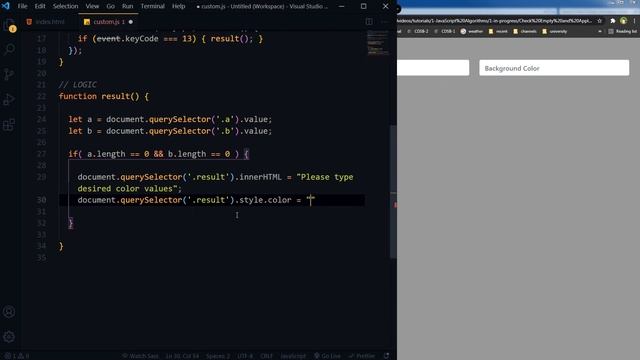This screenshot has height=360, width=640.
Task: Click the left color input field in browser
Action: [x=433, y=68]
